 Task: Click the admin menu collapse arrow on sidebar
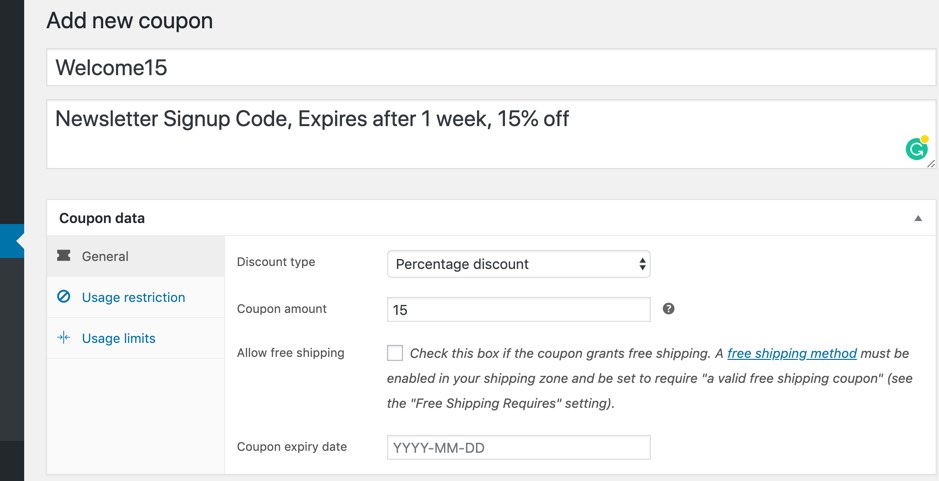[x=19, y=241]
